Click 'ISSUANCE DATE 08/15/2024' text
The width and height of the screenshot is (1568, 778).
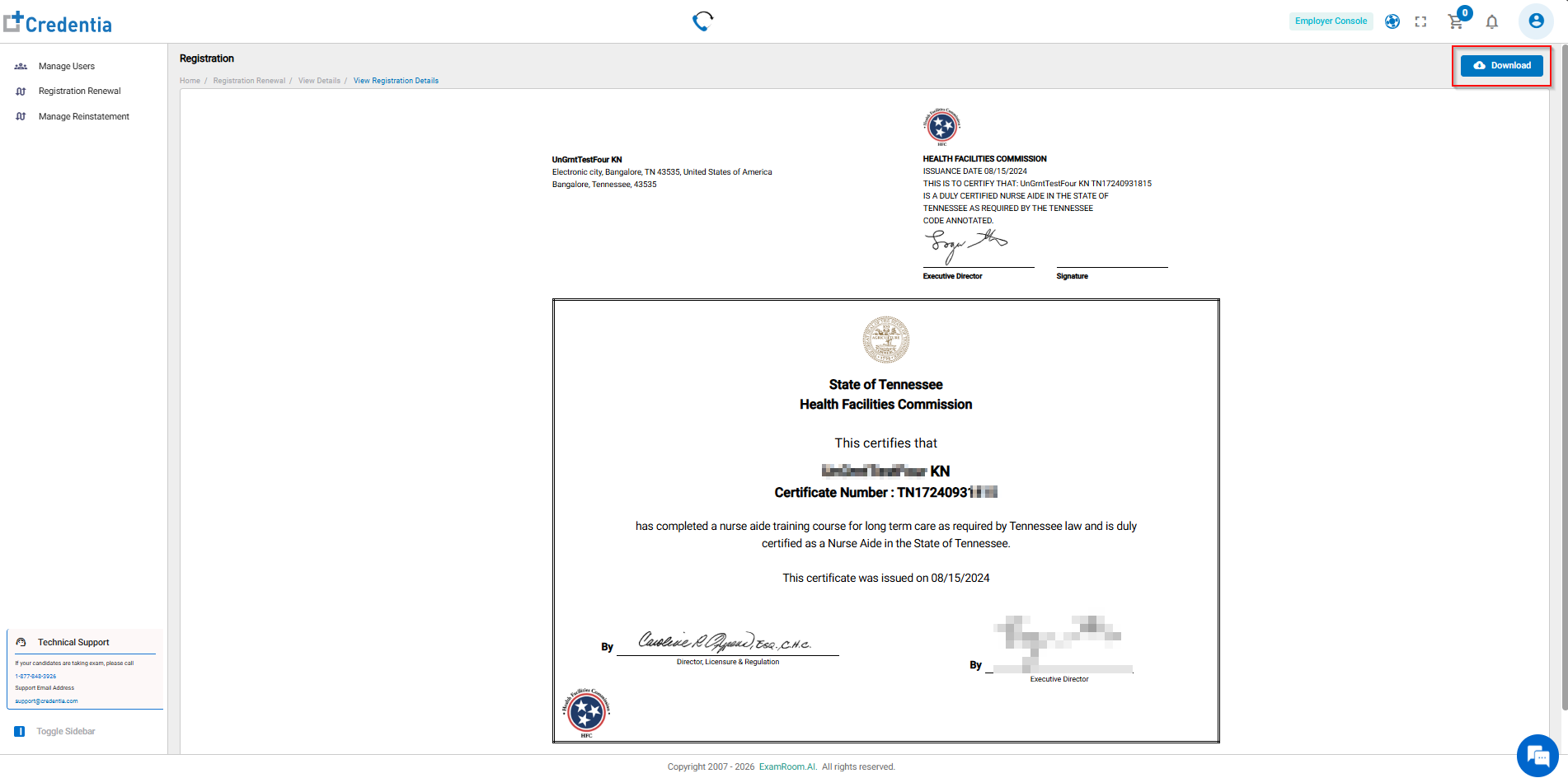coord(975,171)
